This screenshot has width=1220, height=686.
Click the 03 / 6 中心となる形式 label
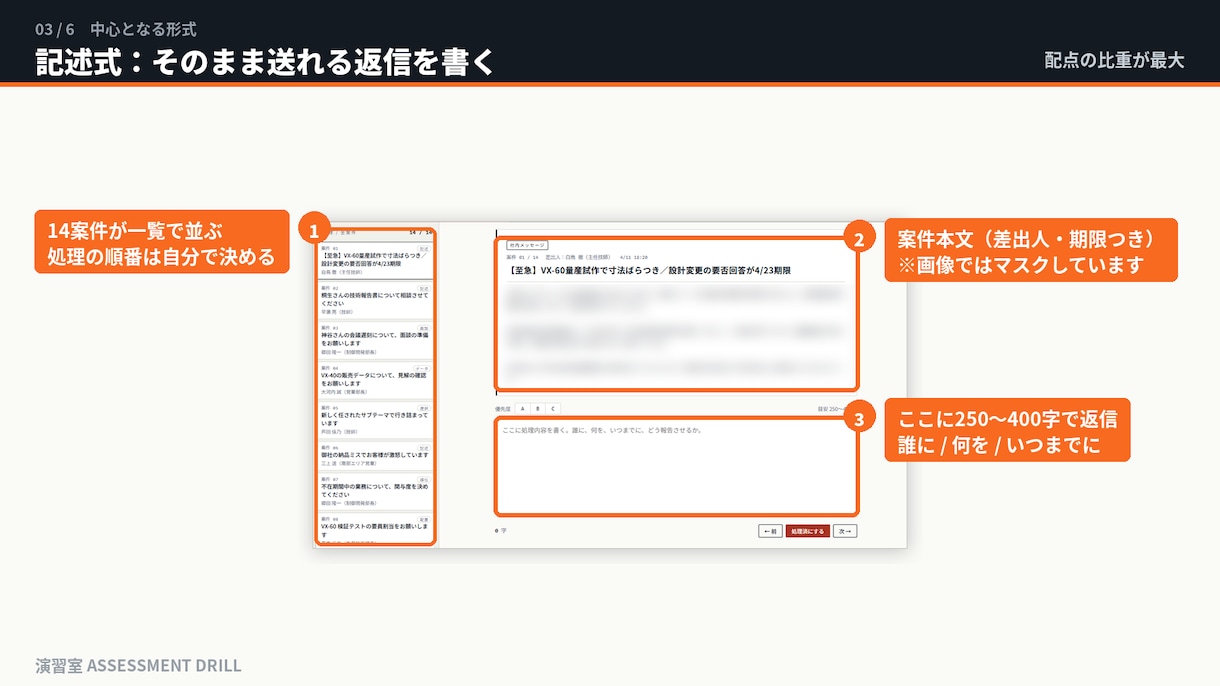tap(116, 29)
